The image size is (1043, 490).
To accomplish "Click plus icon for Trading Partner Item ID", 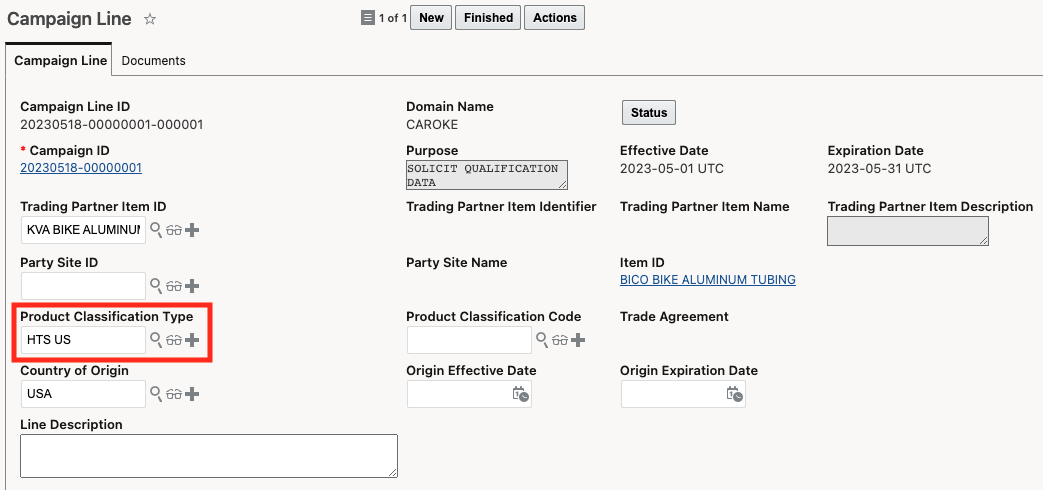I will pyautogui.click(x=193, y=230).
